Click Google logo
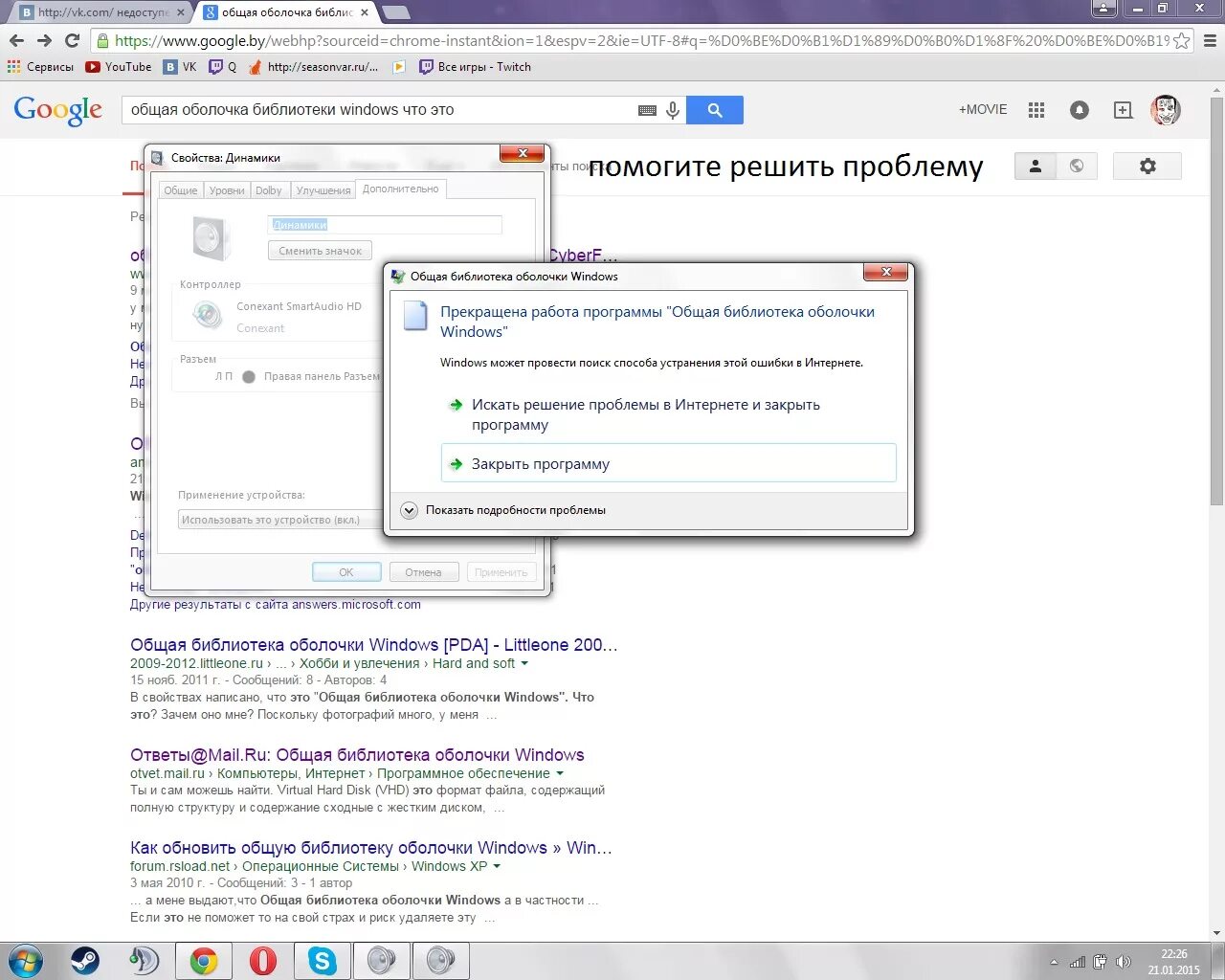Viewport: 1225px width, 980px height. (x=57, y=110)
